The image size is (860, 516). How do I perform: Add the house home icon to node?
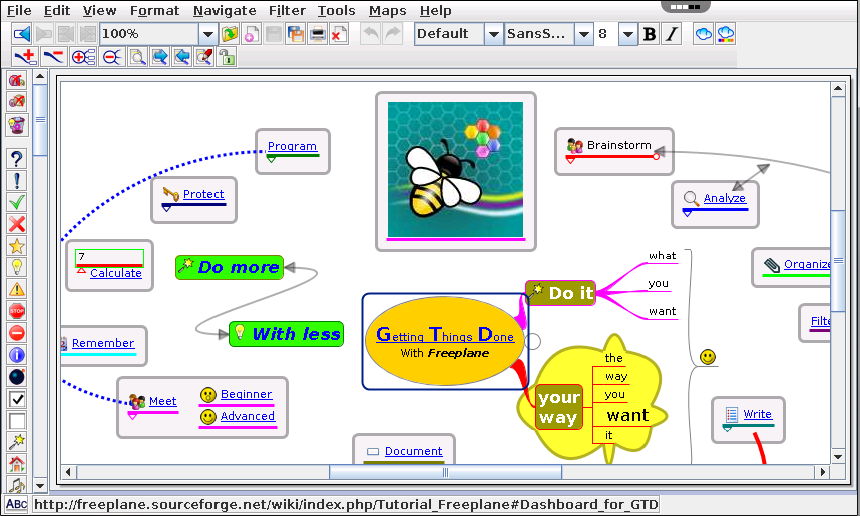pyautogui.click(x=17, y=464)
